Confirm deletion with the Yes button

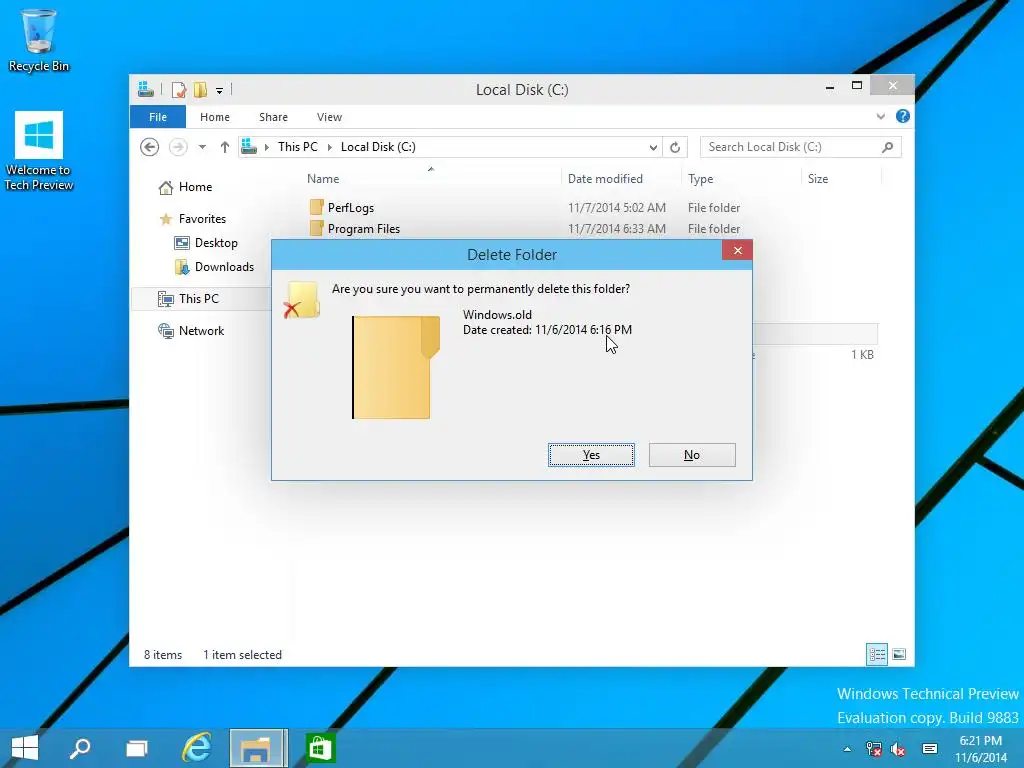[591, 455]
